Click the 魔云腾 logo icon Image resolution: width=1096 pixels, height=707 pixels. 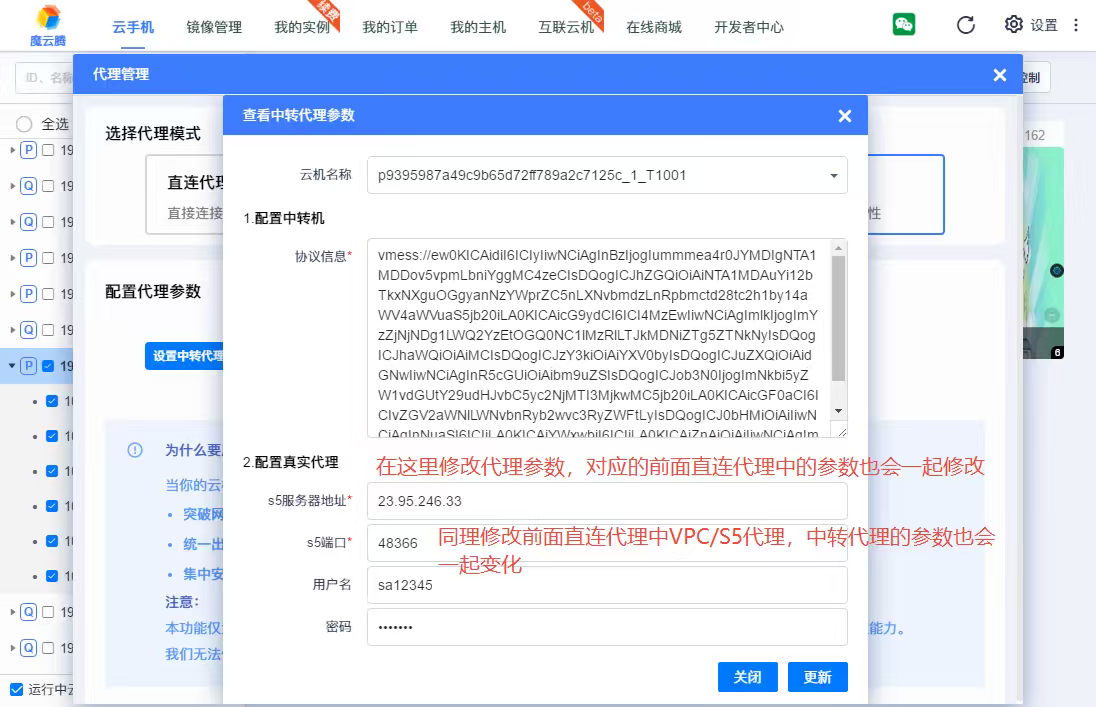(x=48, y=18)
